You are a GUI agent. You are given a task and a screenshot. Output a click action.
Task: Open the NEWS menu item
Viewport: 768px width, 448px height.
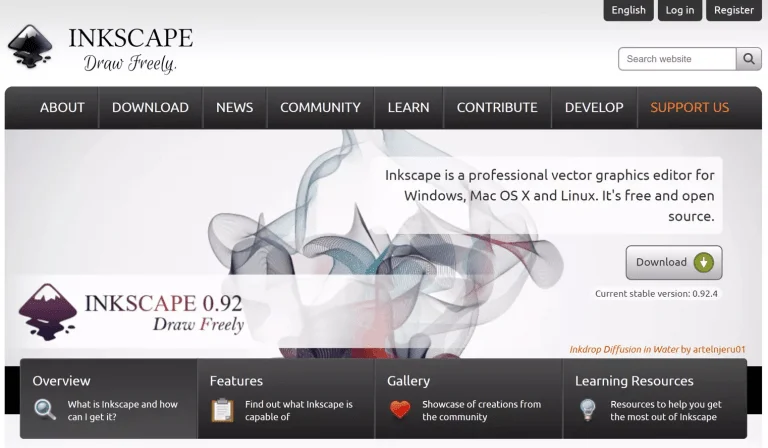click(x=235, y=108)
